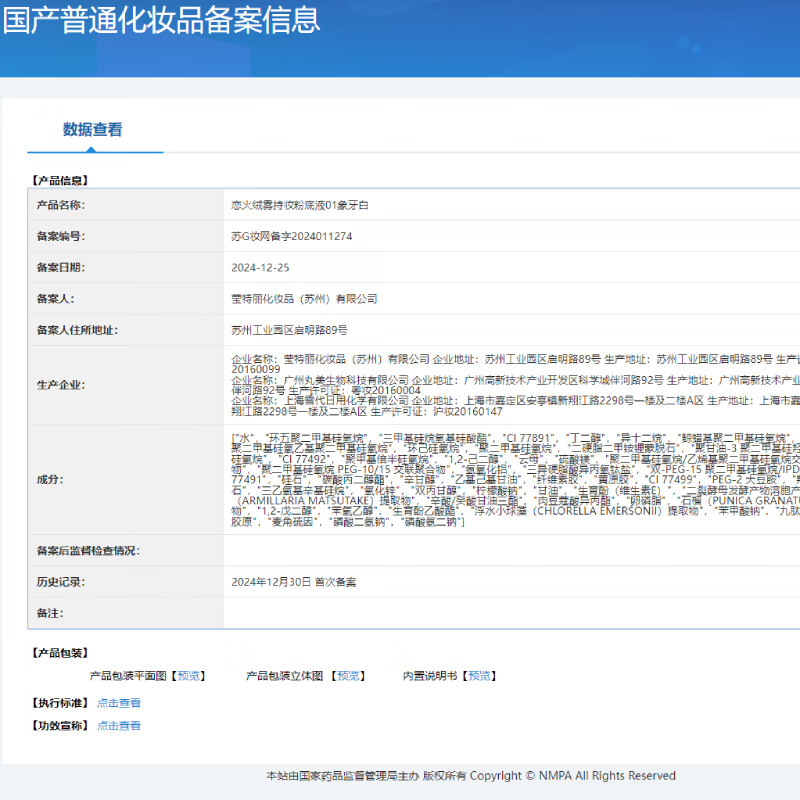Preview the 产品包装平面图 image
Viewport: 800px width, 800px height.
190,676
